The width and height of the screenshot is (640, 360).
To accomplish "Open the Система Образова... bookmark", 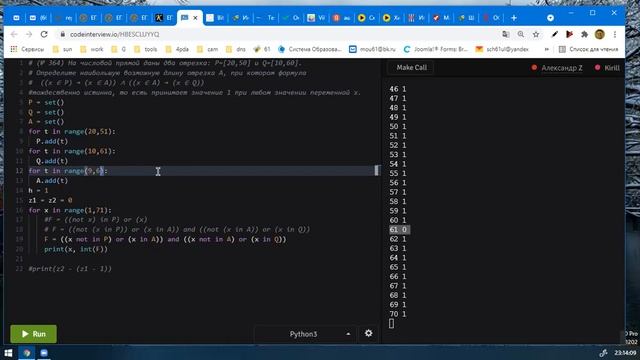I will [310, 49].
